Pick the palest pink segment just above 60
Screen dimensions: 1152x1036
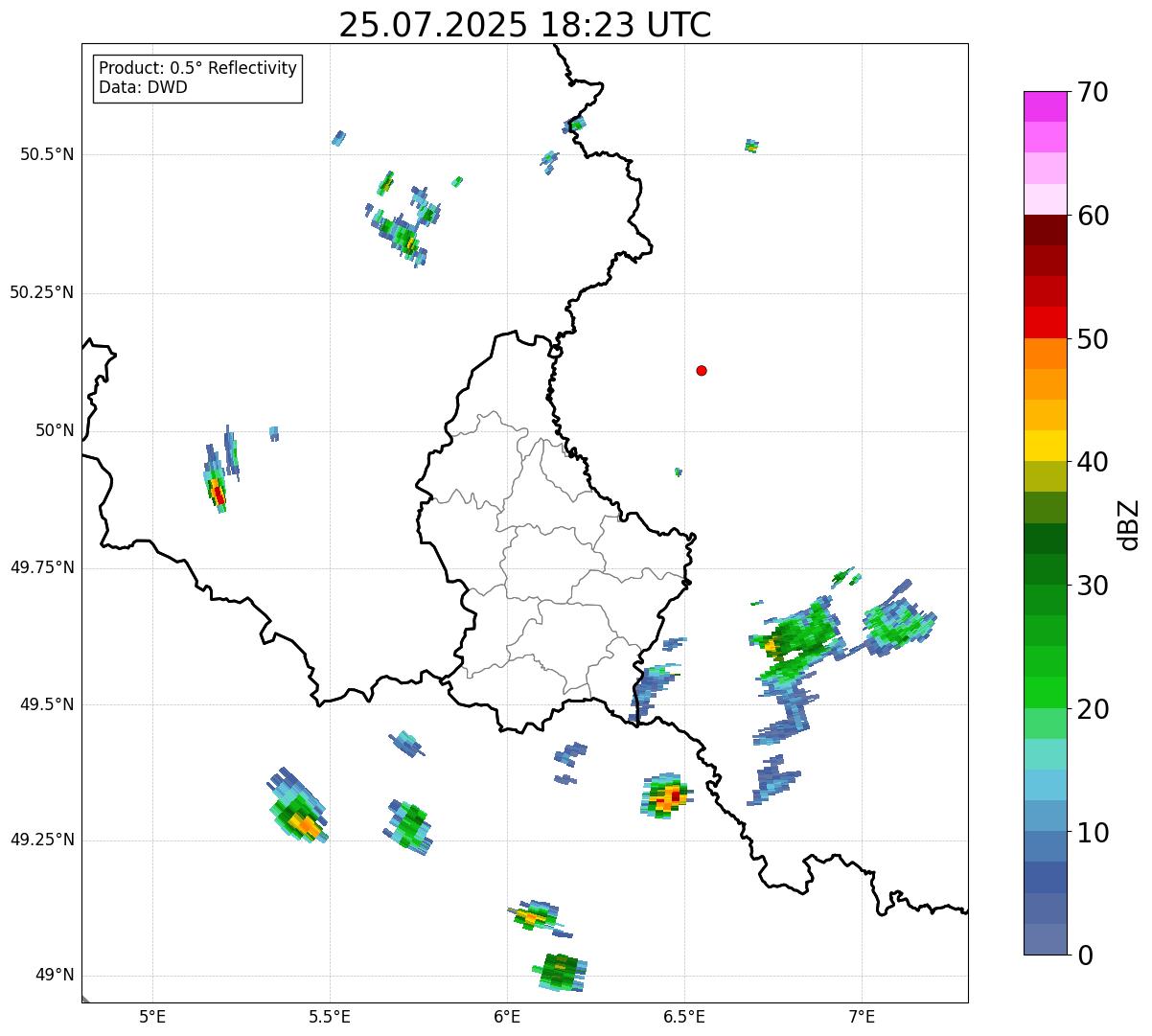pyautogui.click(x=1045, y=199)
